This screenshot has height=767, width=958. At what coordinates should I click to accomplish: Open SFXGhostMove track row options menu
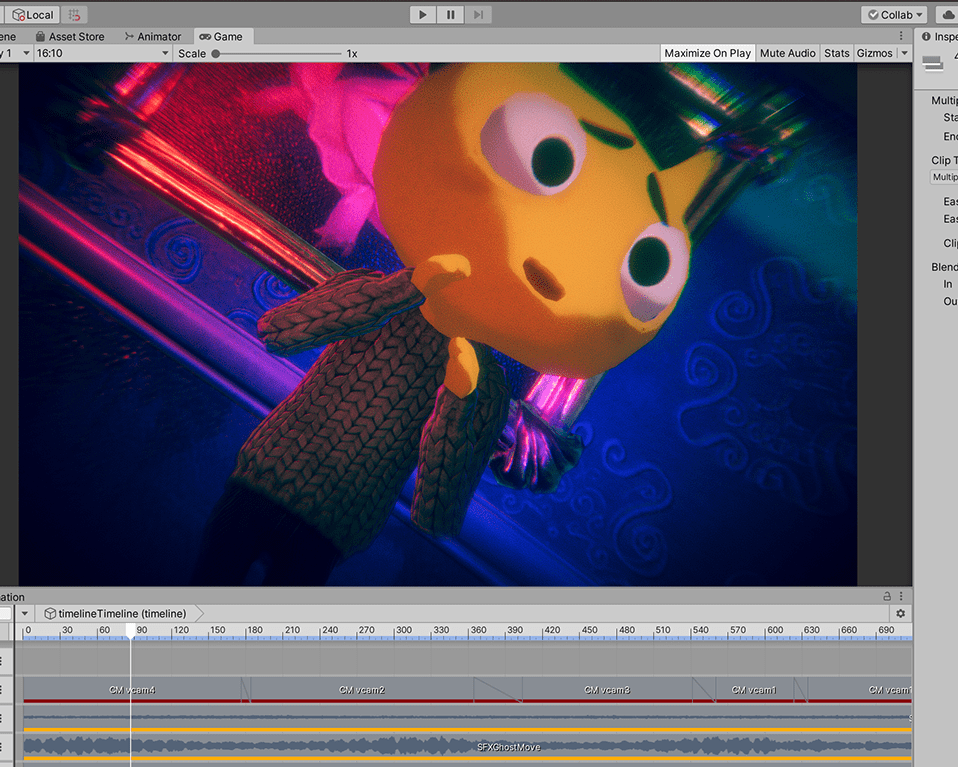2,747
